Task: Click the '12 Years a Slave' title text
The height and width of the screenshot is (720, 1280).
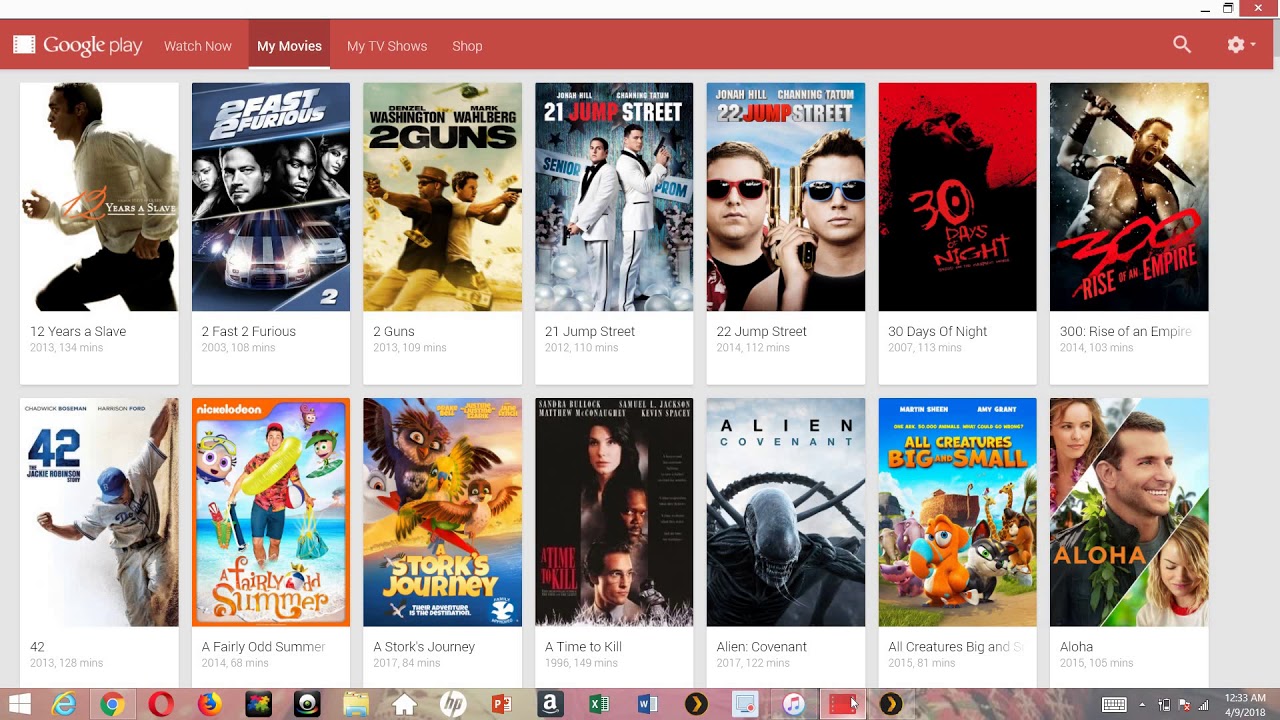Action: tap(78, 331)
